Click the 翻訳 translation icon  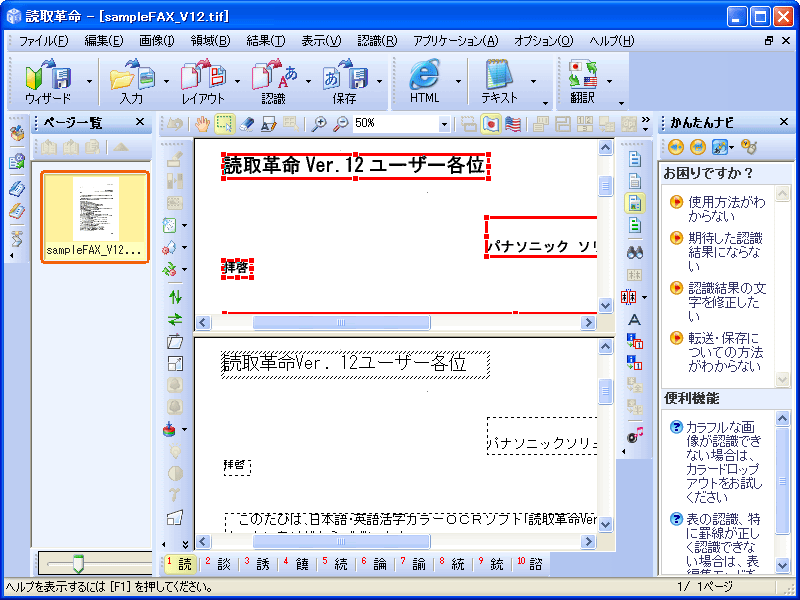[583, 81]
